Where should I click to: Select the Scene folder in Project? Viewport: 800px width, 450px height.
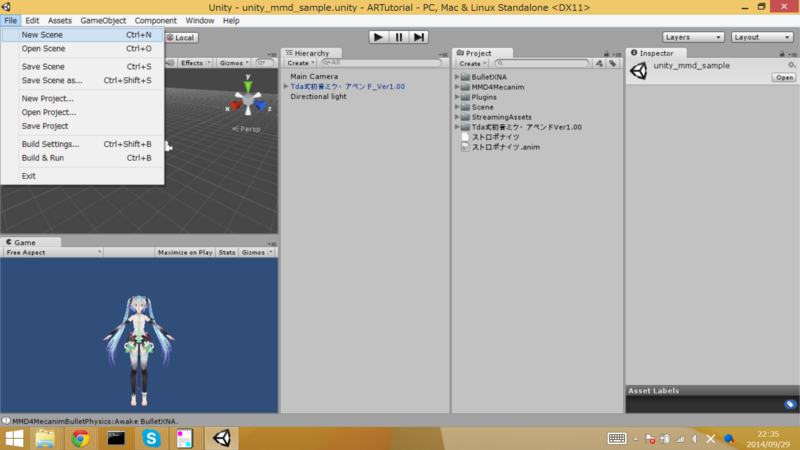tap(482, 107)
